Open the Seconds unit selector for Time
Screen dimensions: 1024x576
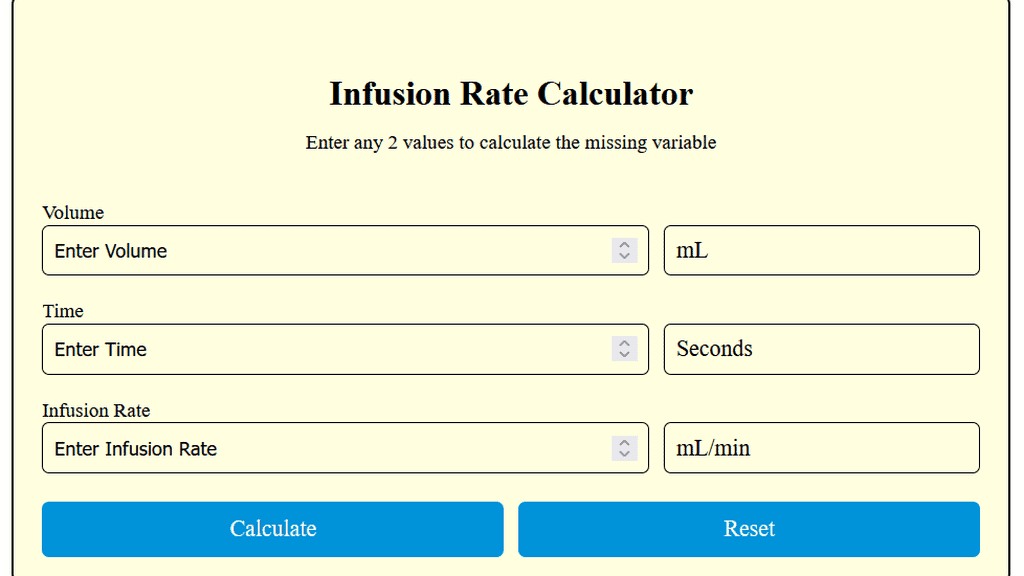click(x=821, y=349)
